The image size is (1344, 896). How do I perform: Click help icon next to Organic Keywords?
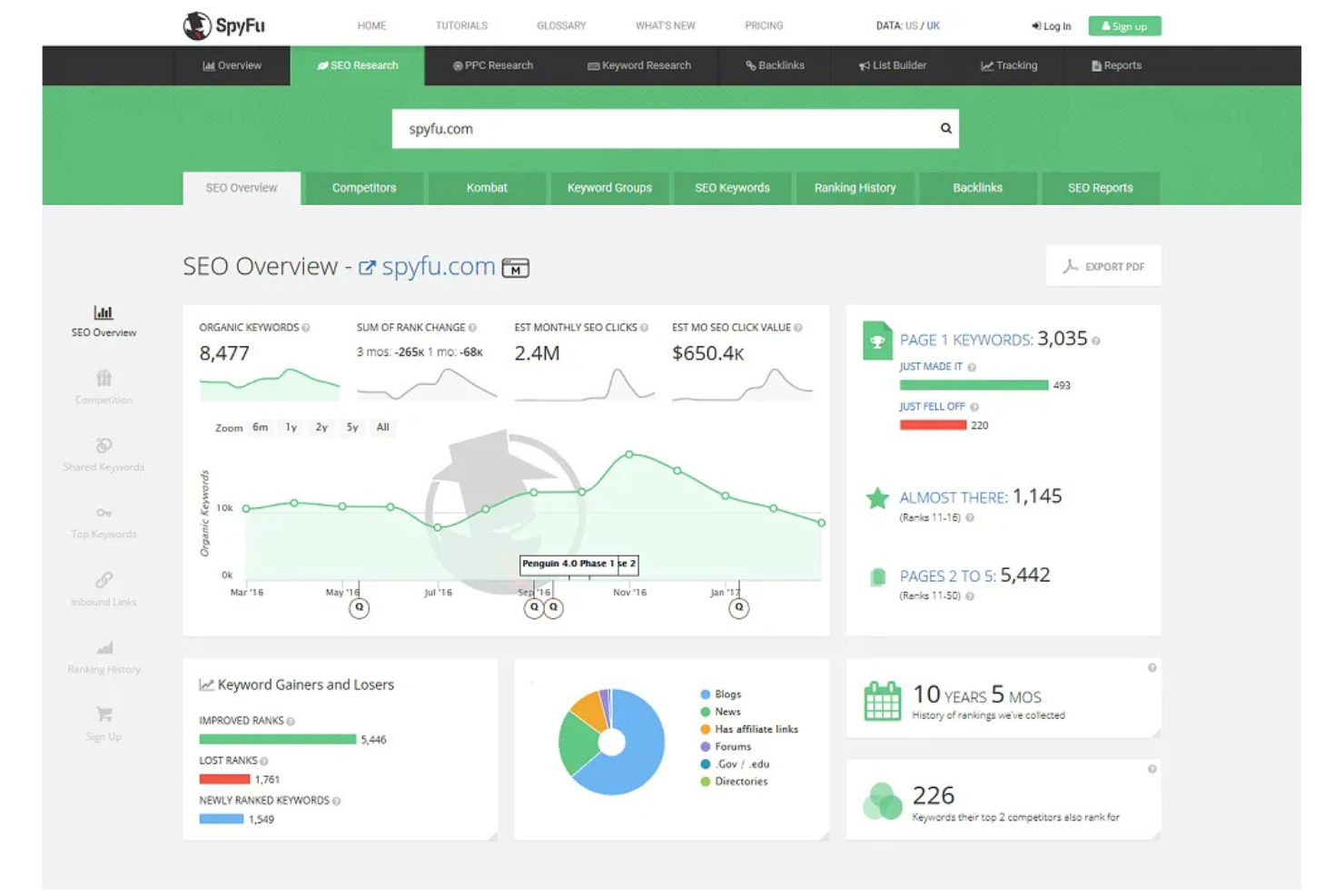pos(306,328)
